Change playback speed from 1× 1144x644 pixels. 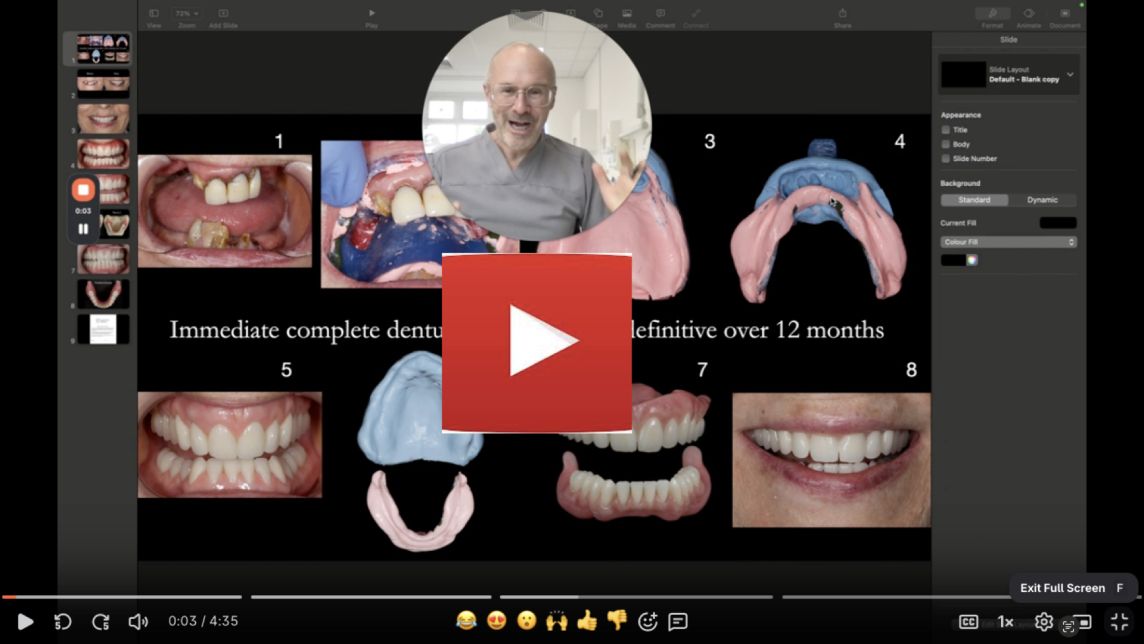(x=1006, y=622)
